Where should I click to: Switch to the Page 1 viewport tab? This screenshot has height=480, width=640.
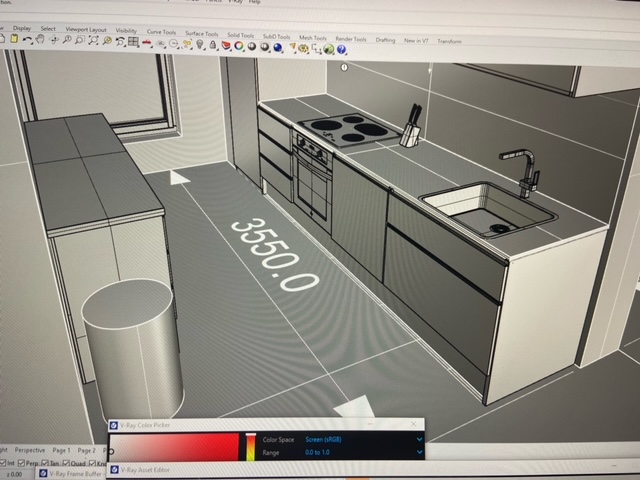click(62, 450)
